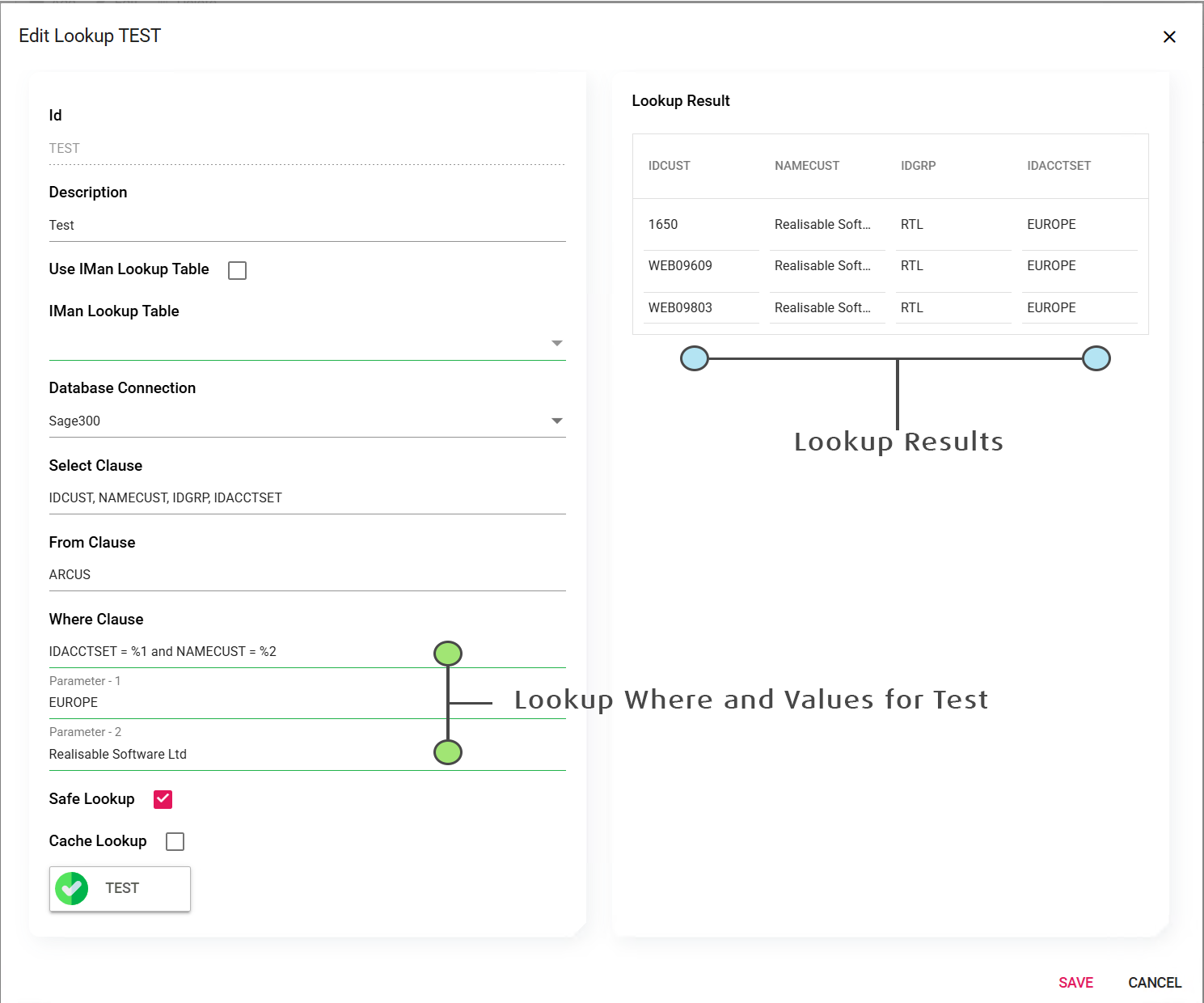Edit the Select Clause field

coord(306,497)
